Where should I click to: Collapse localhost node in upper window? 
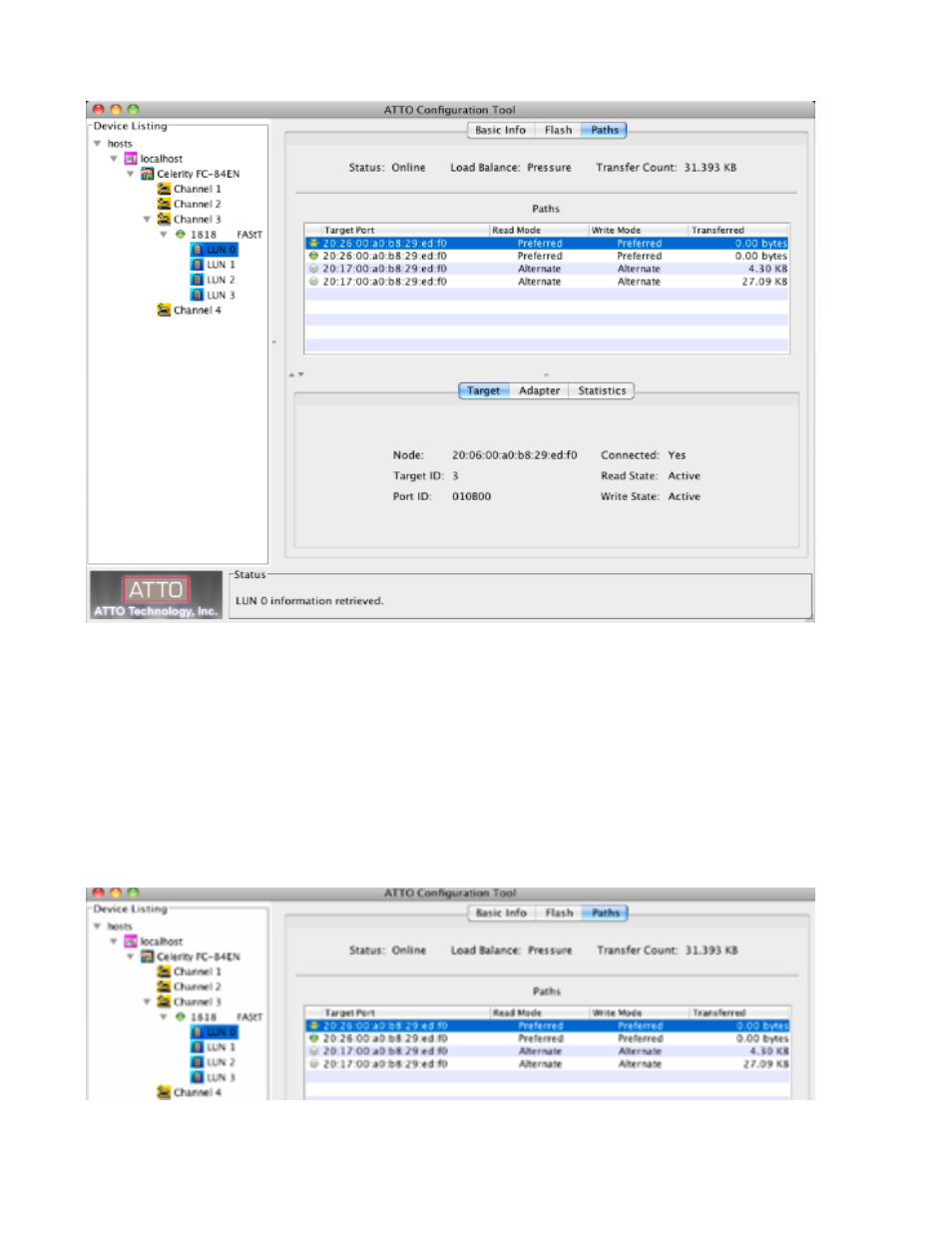pos(114,159)
